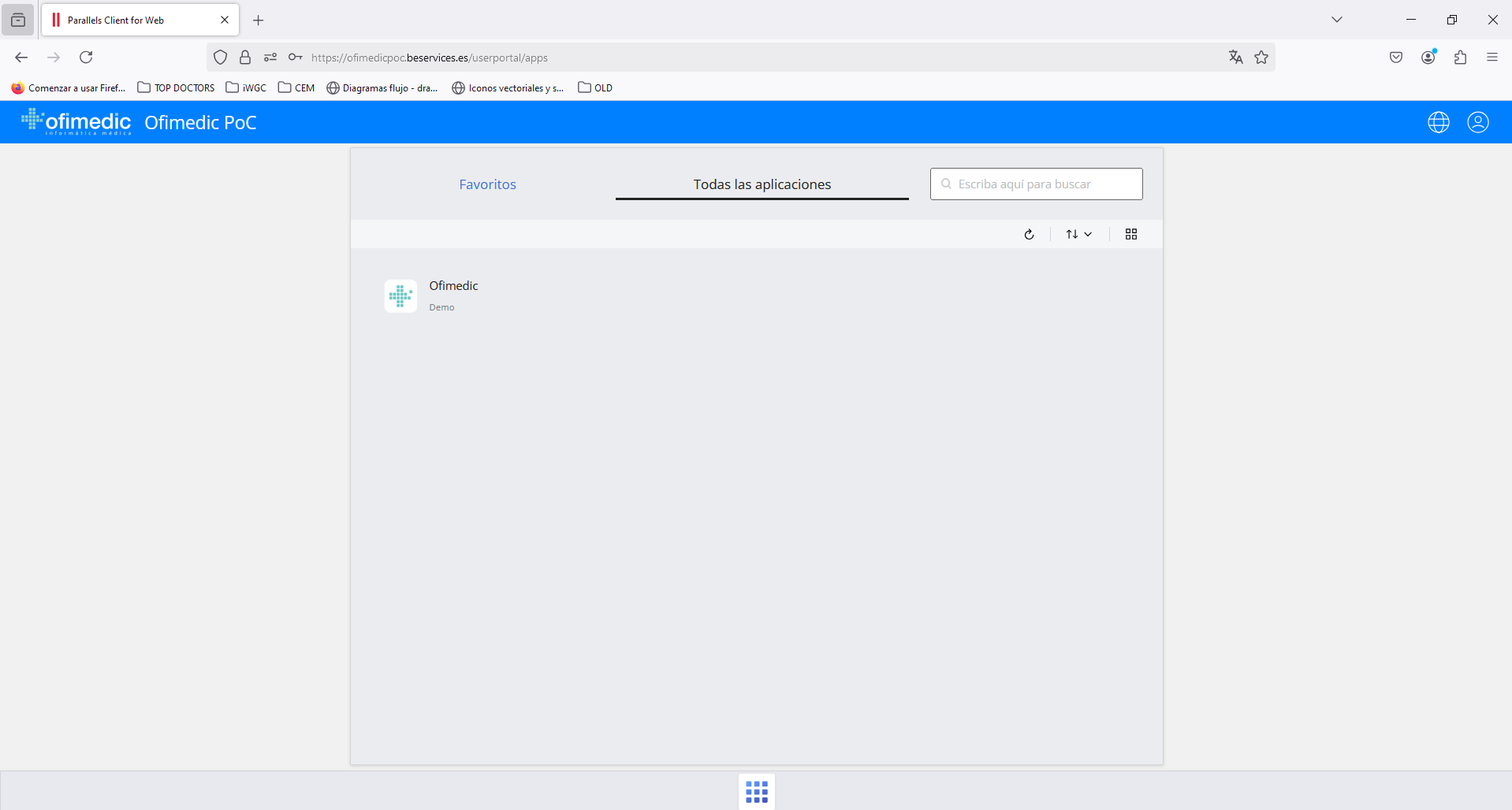Refresh the application list
This screenshot has height=810, width=1512.
[1029, 234]
